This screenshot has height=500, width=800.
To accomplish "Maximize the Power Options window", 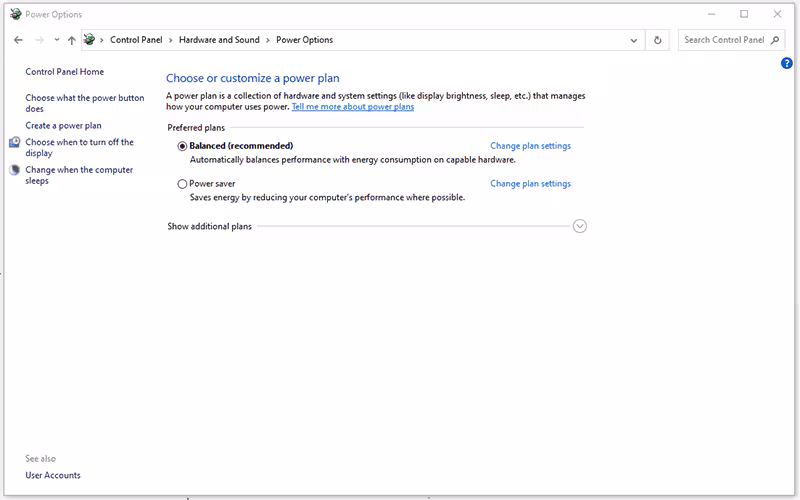I will (744, 14).
